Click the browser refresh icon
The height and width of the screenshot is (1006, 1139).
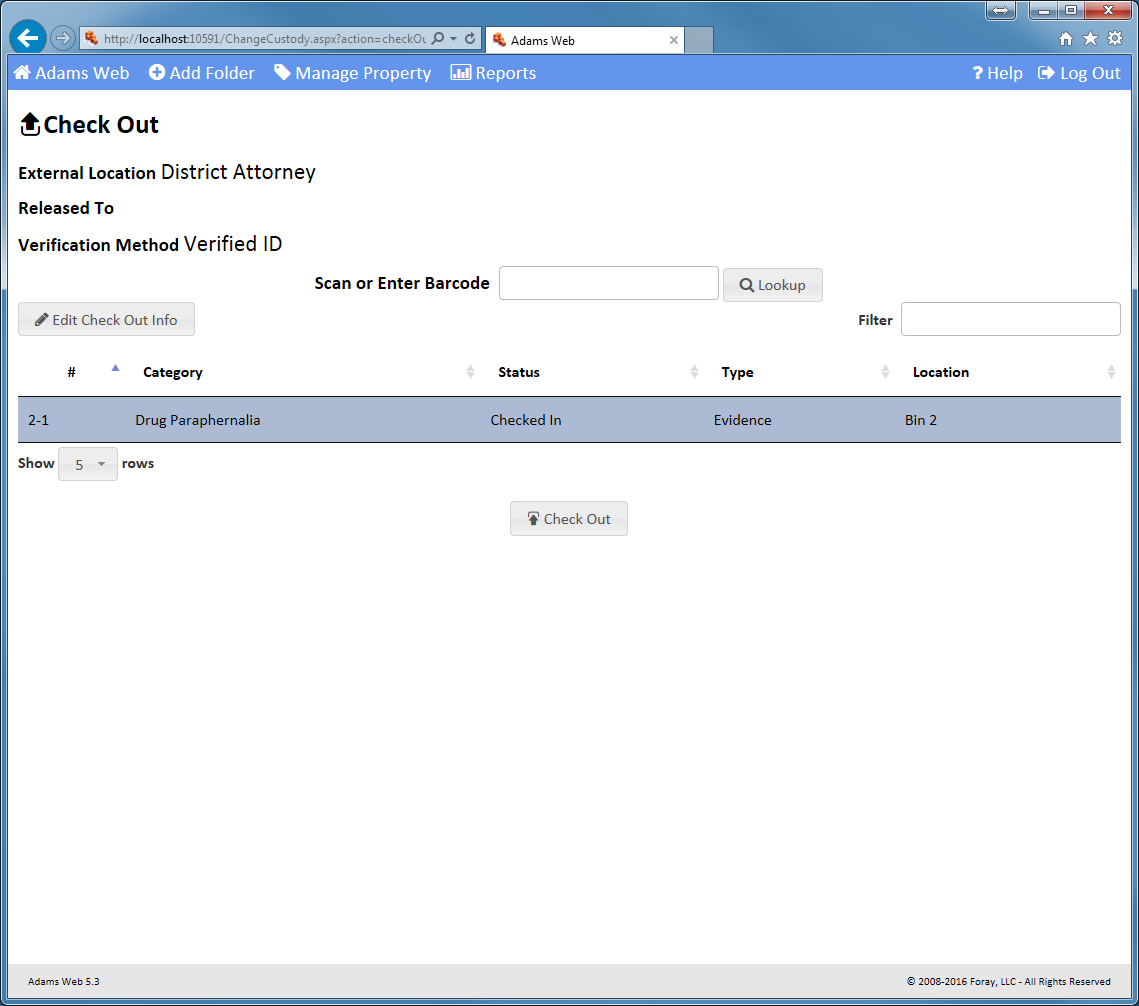(x=470, y=38)
